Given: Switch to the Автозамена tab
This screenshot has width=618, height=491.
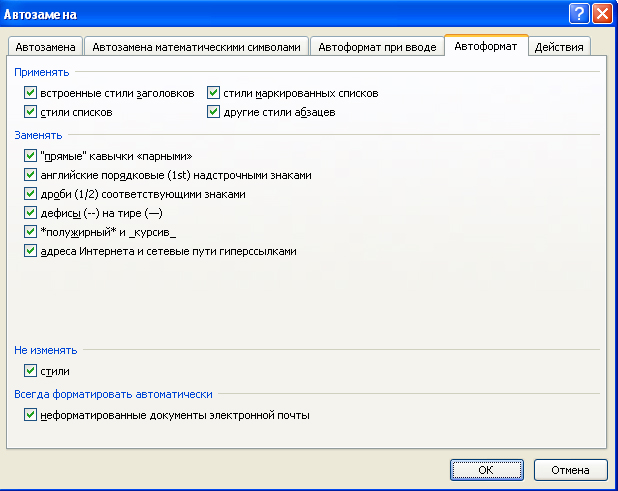Looking at the screenshot, I should click(44, 47).
